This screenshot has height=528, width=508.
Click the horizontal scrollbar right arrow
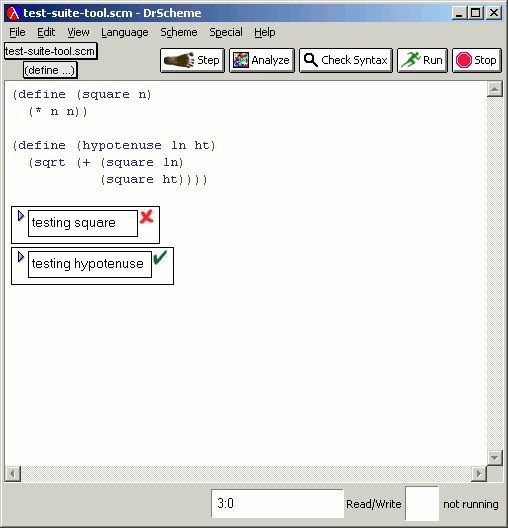(x=479, y=474)
